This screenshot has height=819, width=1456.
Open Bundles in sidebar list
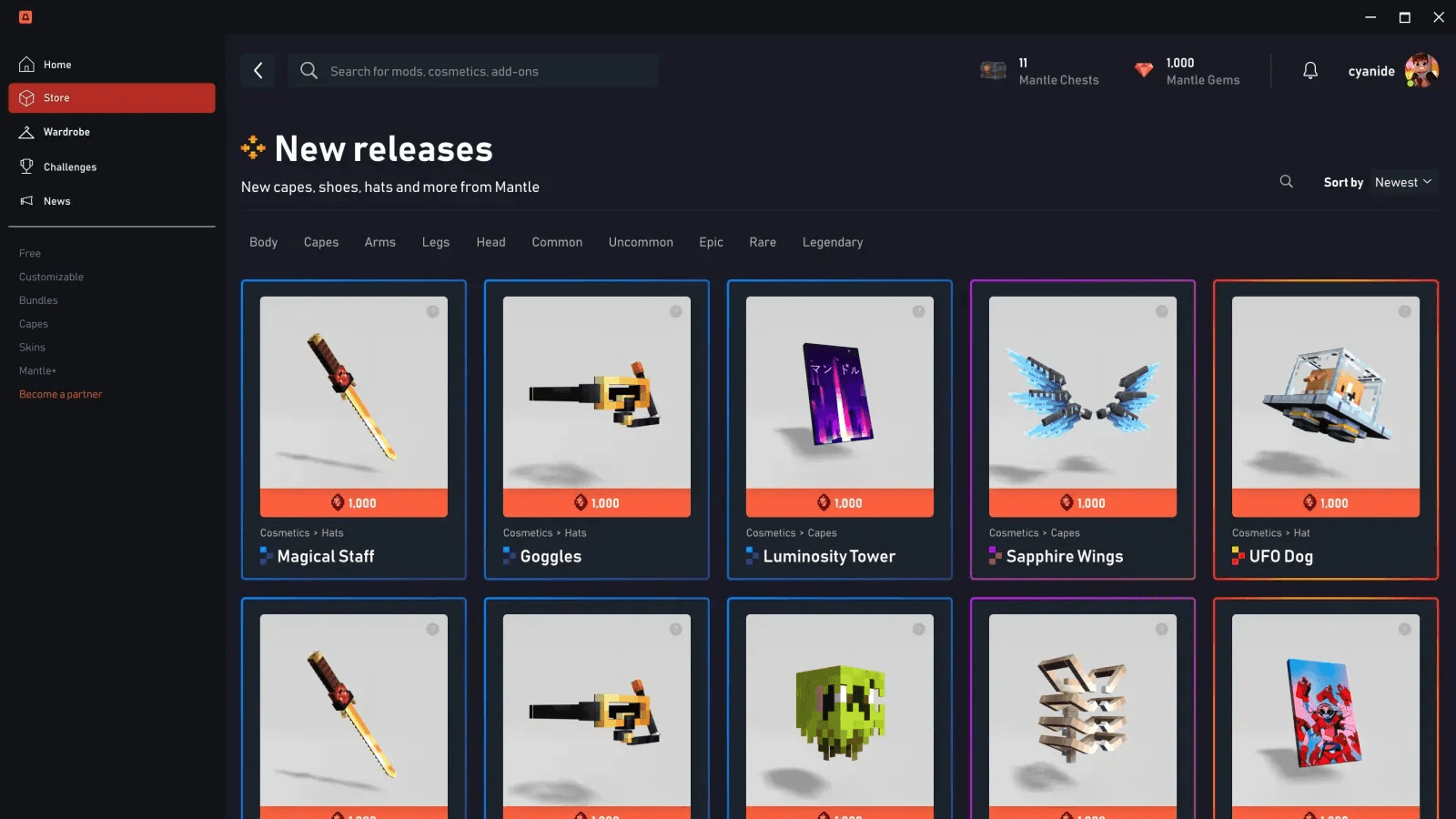coord(38,300)
